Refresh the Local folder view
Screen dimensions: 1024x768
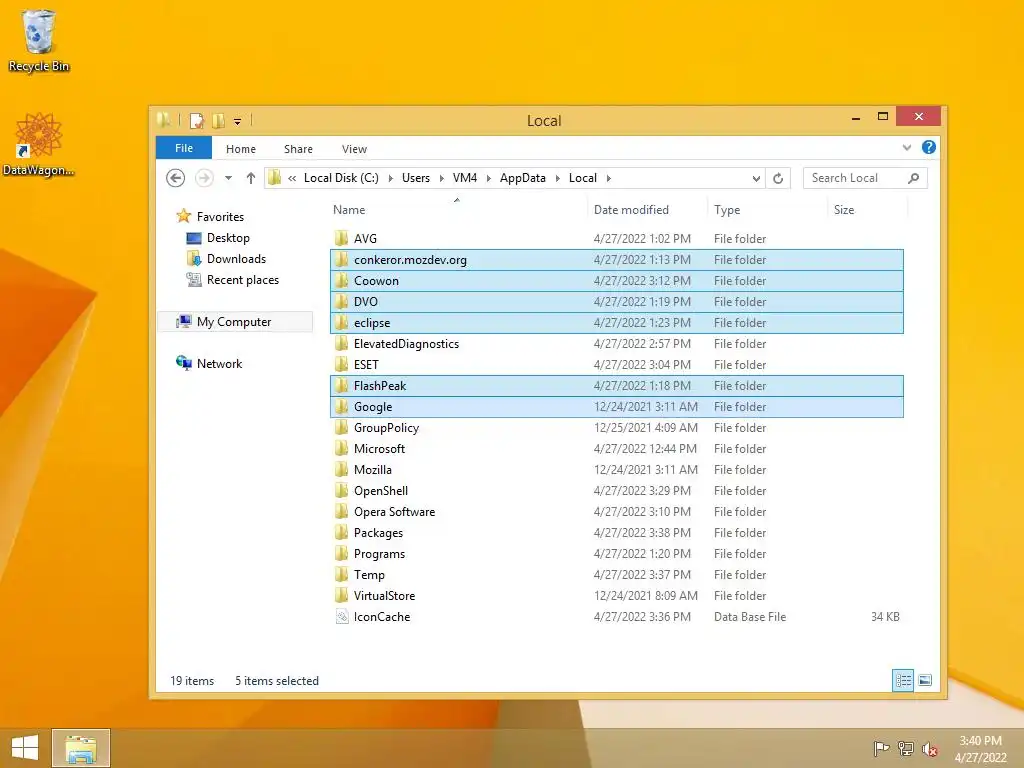(x=778, y=178)
